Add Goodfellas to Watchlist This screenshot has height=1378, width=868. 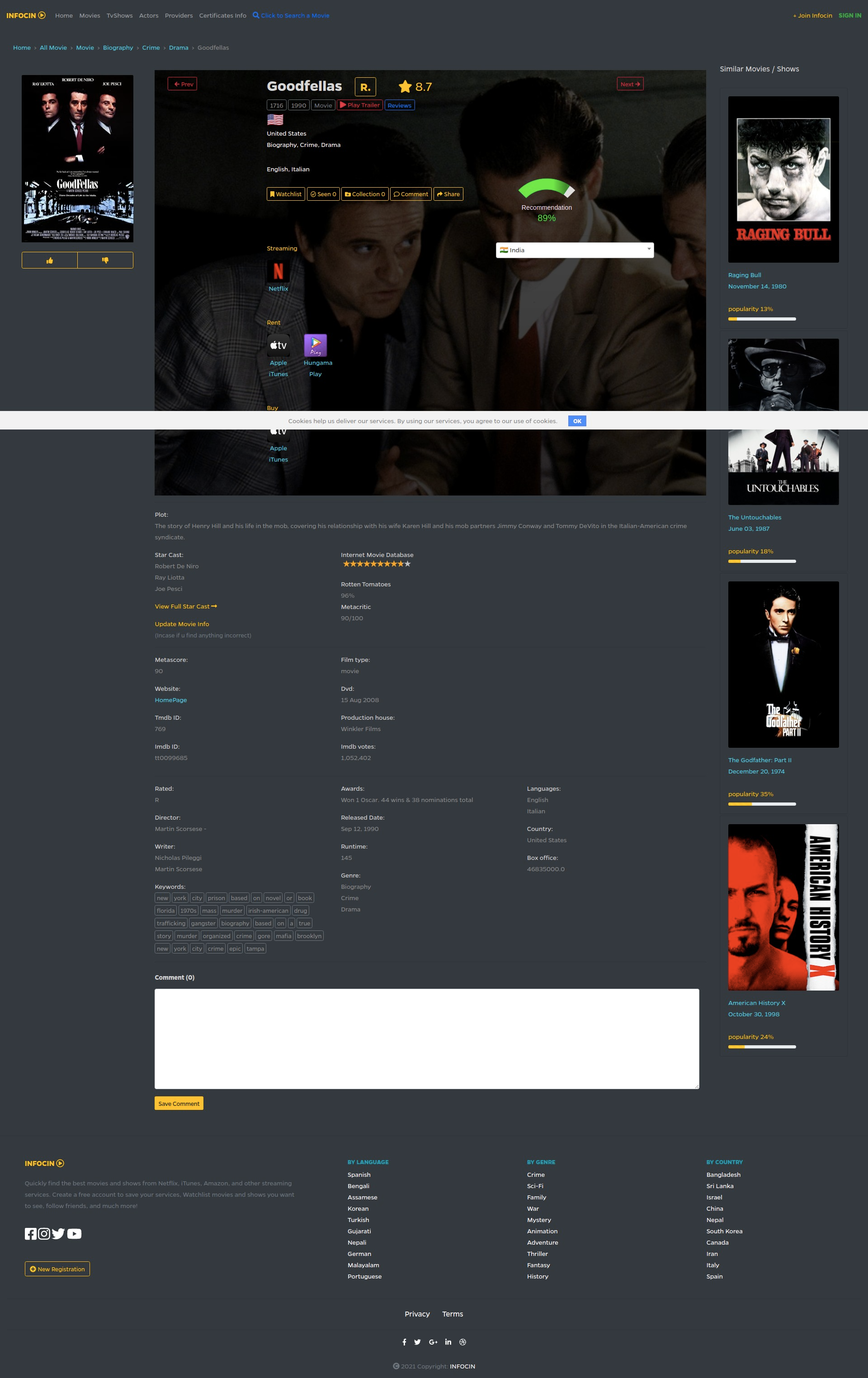pyautogui.click(x=286, y=194)
